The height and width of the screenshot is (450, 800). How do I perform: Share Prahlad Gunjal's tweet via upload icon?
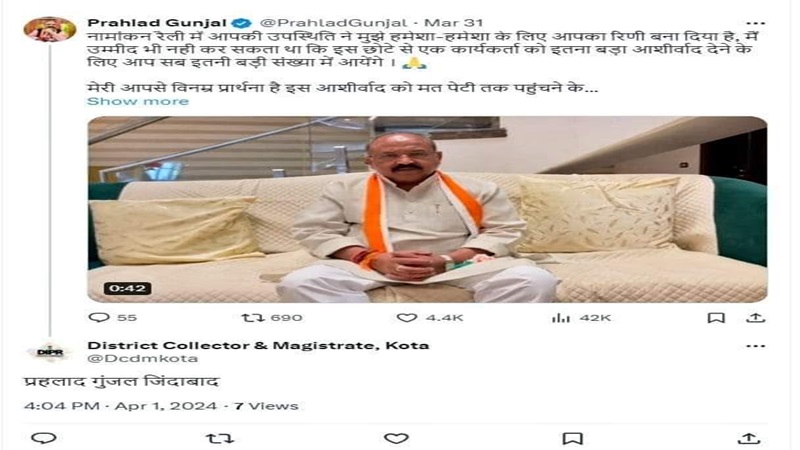coord(755,317)
